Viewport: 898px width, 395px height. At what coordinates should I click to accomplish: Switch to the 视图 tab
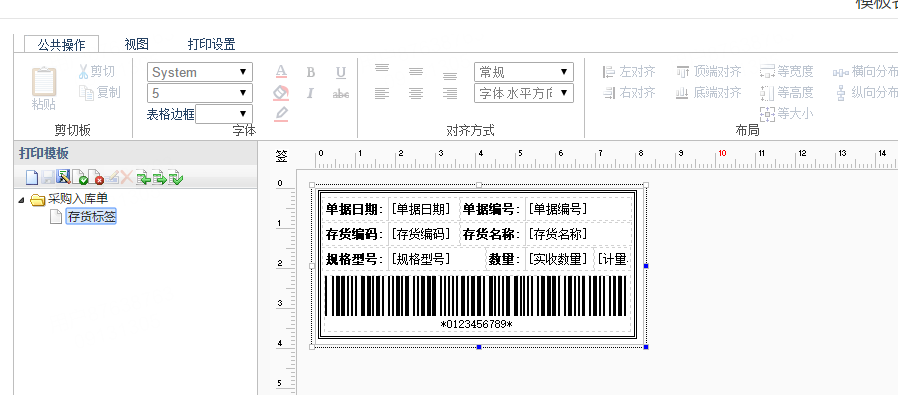[137, 44]
